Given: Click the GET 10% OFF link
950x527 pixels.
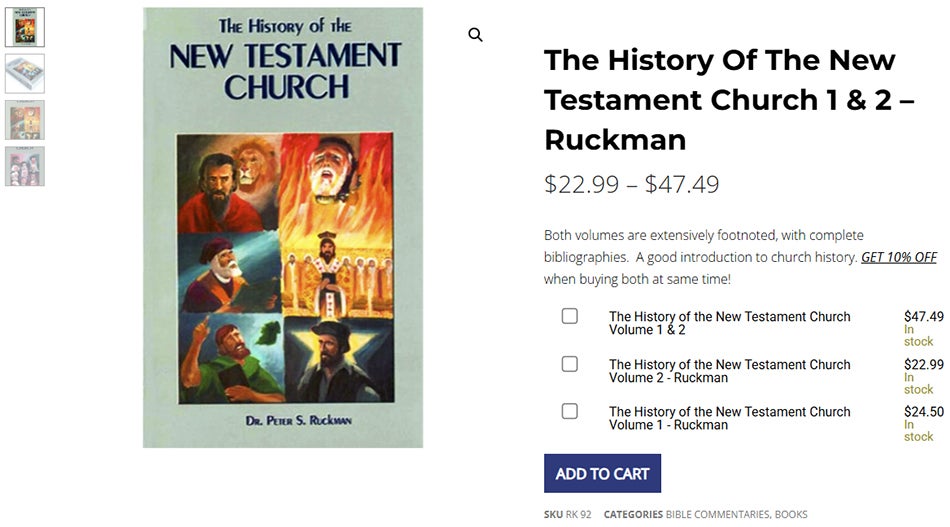Looking at the screenshot, I should tap(898, 257).
